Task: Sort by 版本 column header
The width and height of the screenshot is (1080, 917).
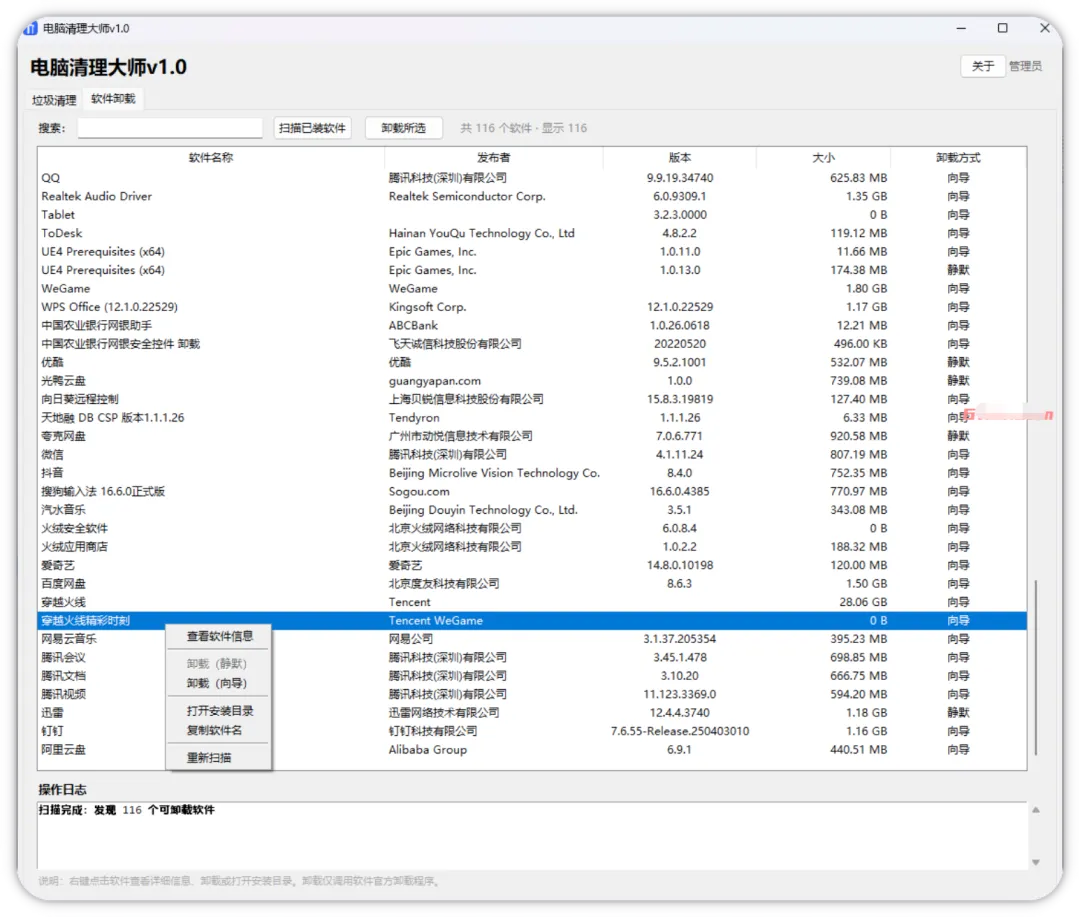Action: (x=680, y=158)
